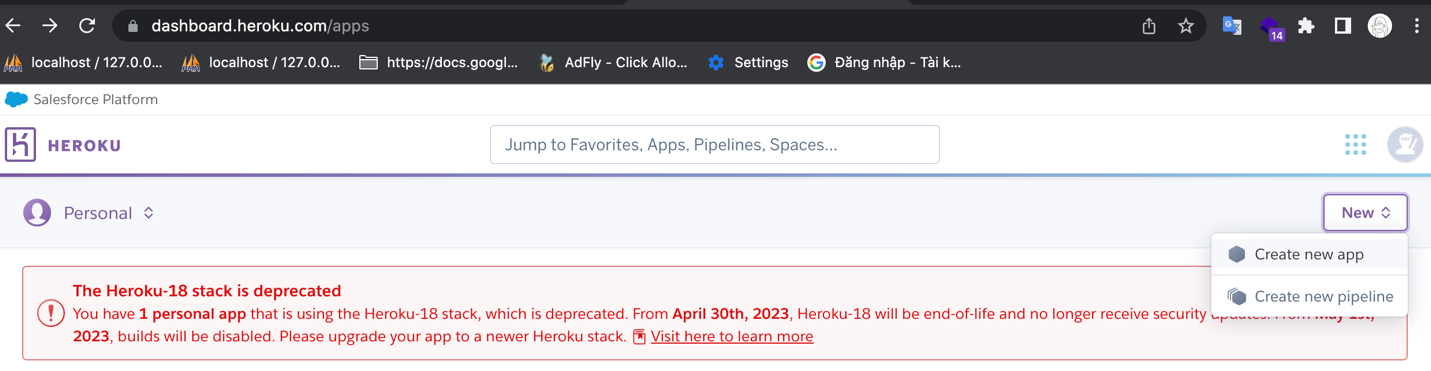1431x371 pixels.
Task: Click the document icon before Visit here
Action: pos(639,337)
